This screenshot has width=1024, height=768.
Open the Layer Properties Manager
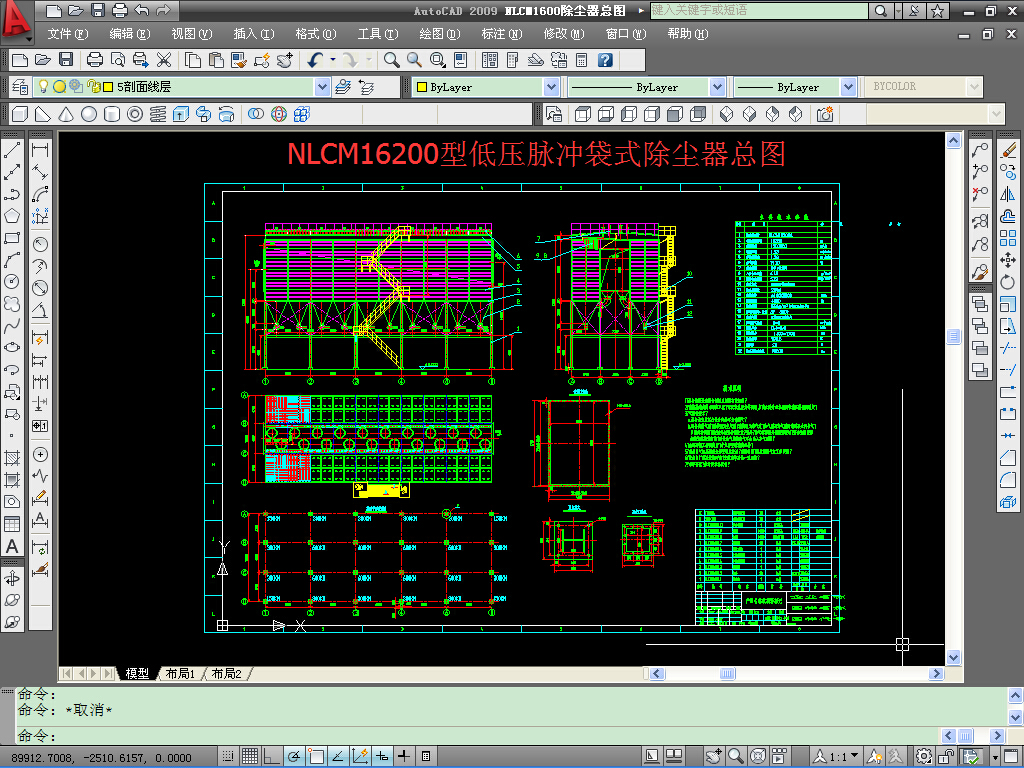20,87
